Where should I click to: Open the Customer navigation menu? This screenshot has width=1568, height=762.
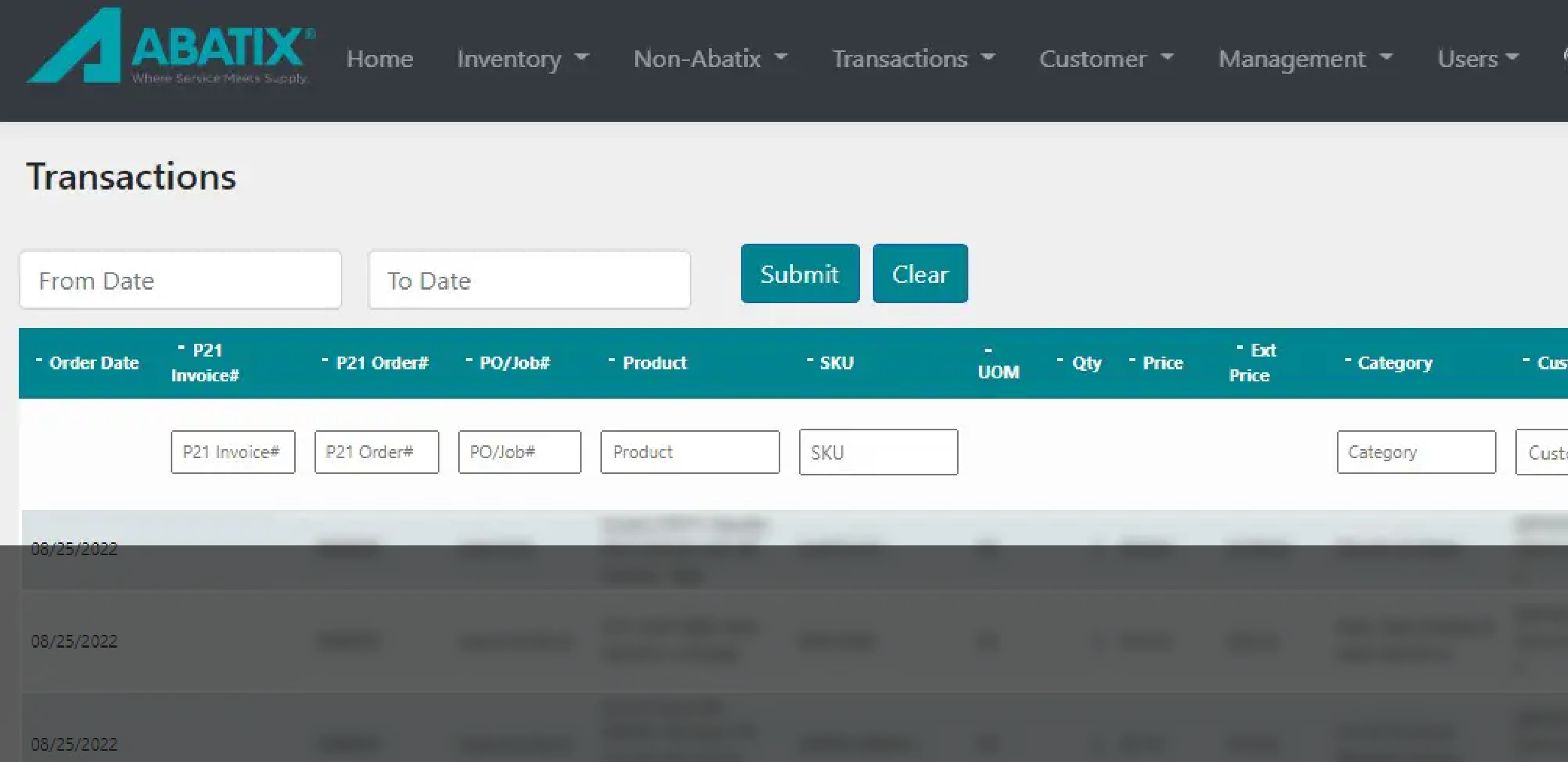tap(1105, 59)
